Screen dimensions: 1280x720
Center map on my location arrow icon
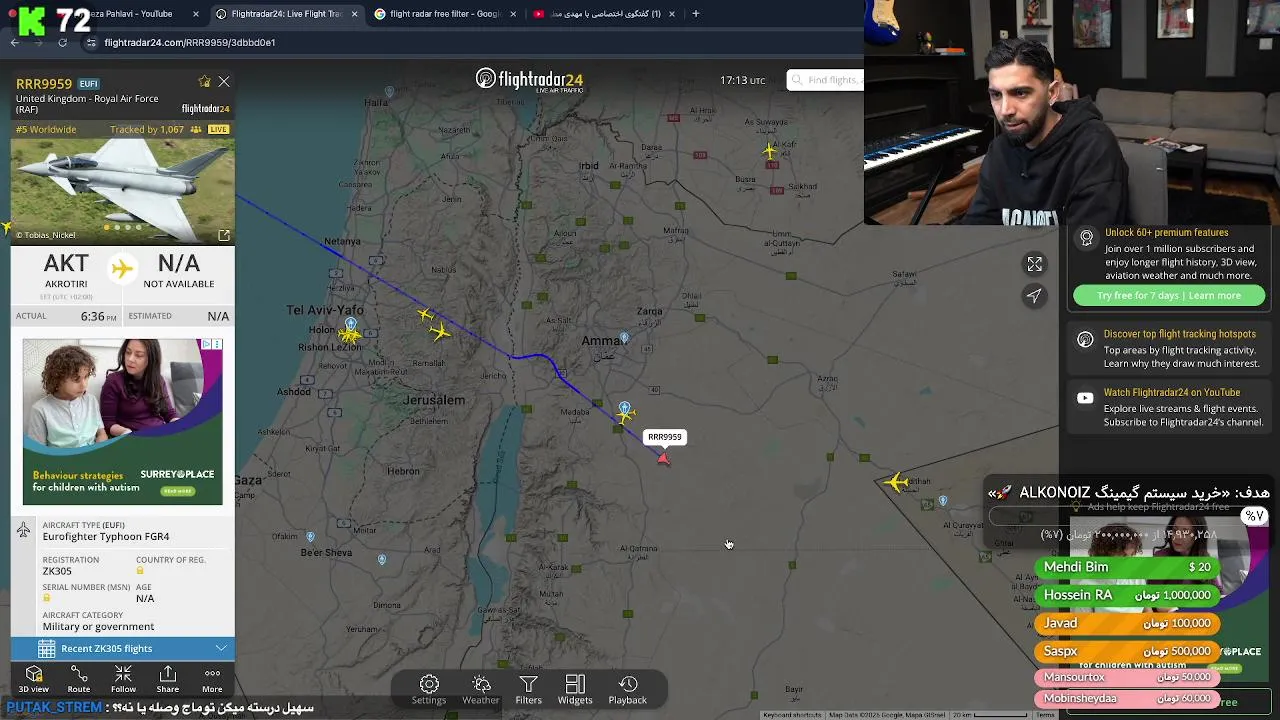pos(1034,295)
